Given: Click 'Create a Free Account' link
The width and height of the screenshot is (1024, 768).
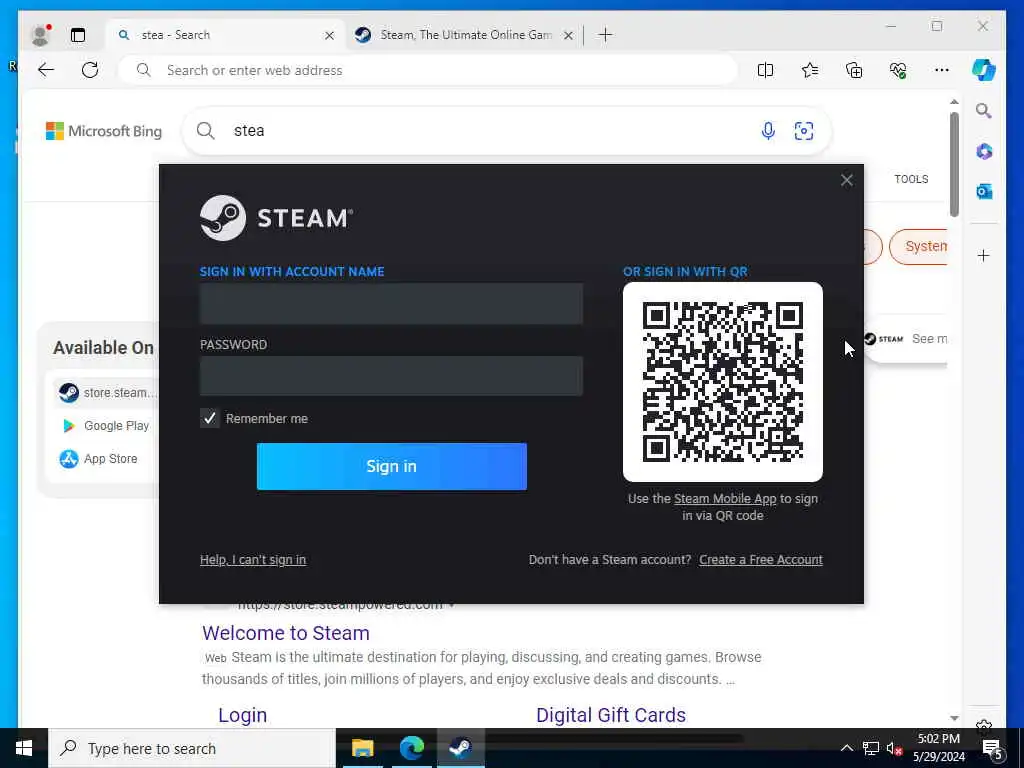Looking at the screenshot, I should [761, 560].
